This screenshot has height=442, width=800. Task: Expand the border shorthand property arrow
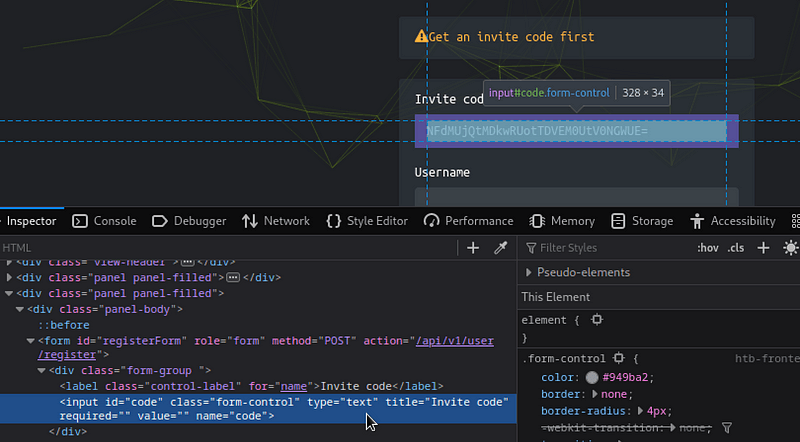click(596, 395)
